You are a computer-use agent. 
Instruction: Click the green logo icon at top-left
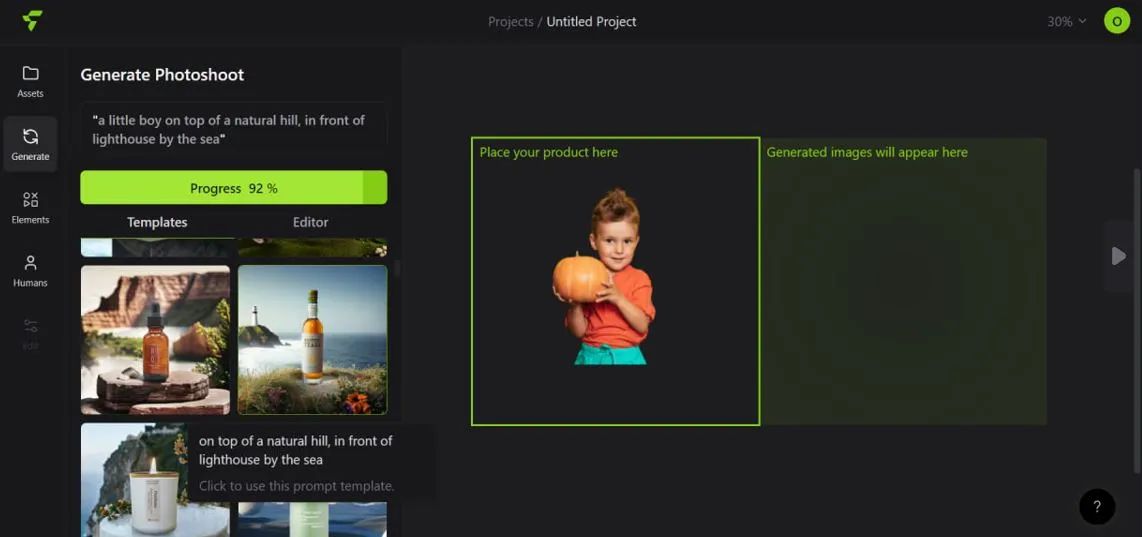[32, 21]
